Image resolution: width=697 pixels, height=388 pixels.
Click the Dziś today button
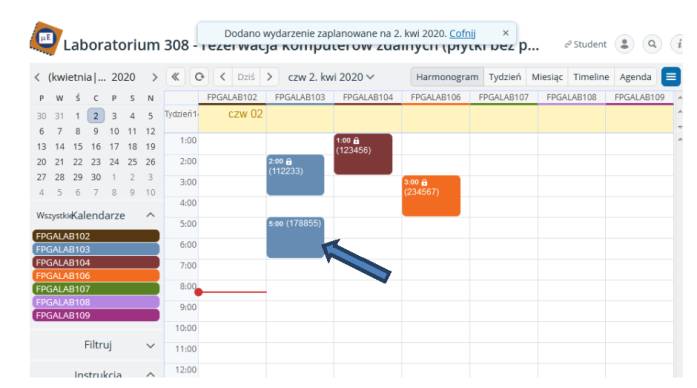[x=246, y=77]
